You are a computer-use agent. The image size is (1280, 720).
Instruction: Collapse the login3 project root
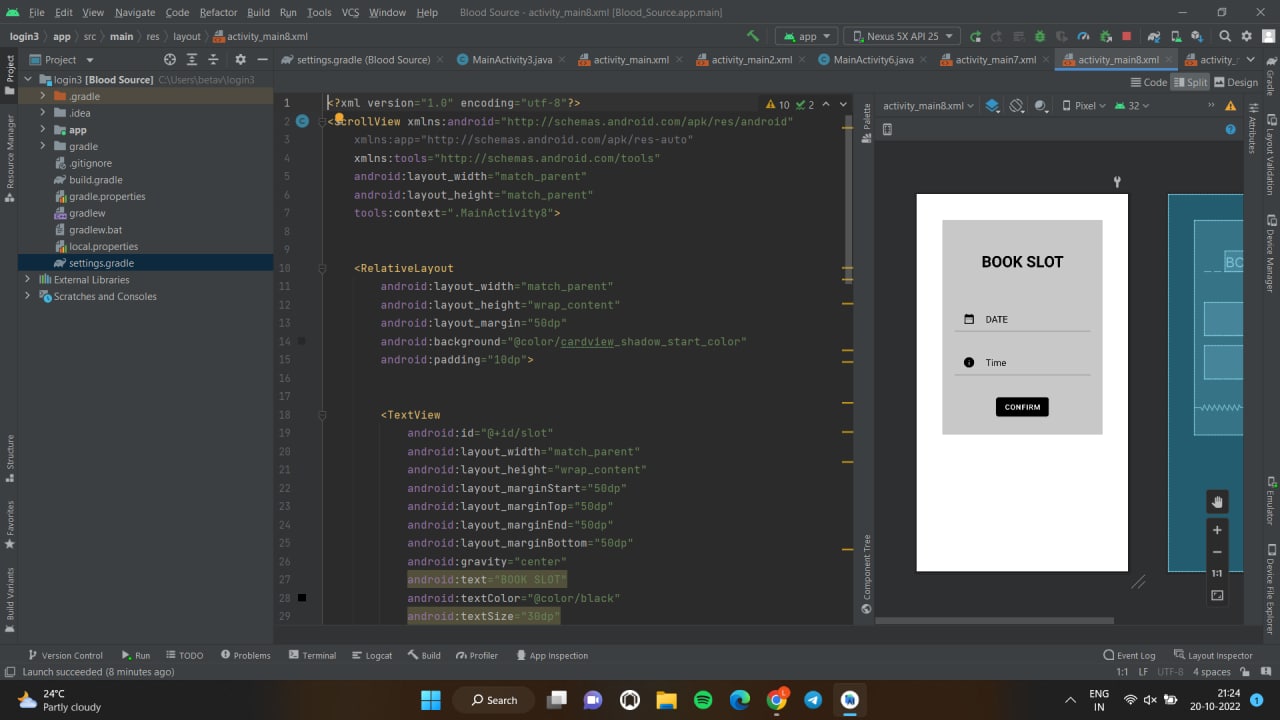(x=27, y=79)
